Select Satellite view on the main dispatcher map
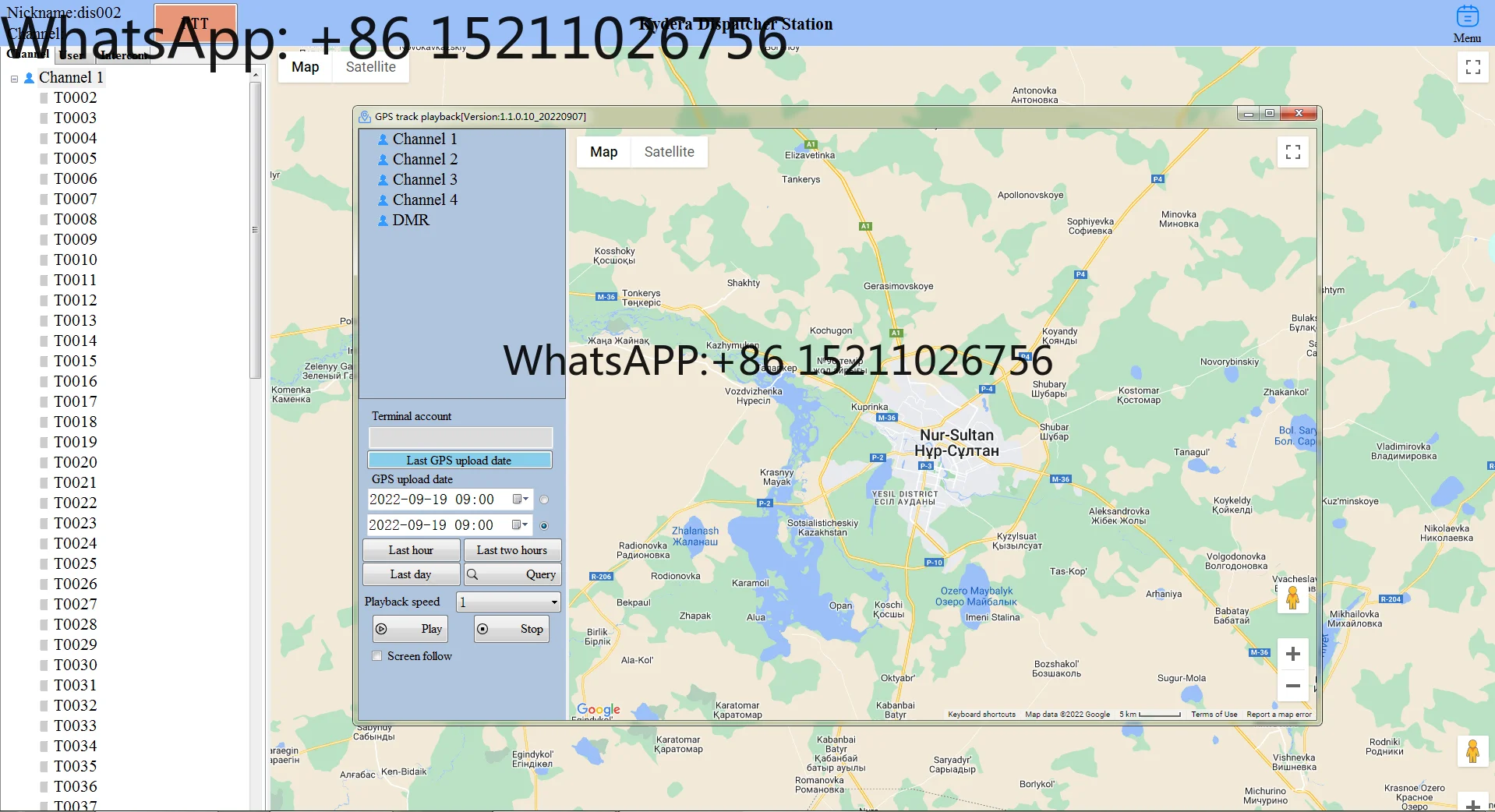 [371, 67]
